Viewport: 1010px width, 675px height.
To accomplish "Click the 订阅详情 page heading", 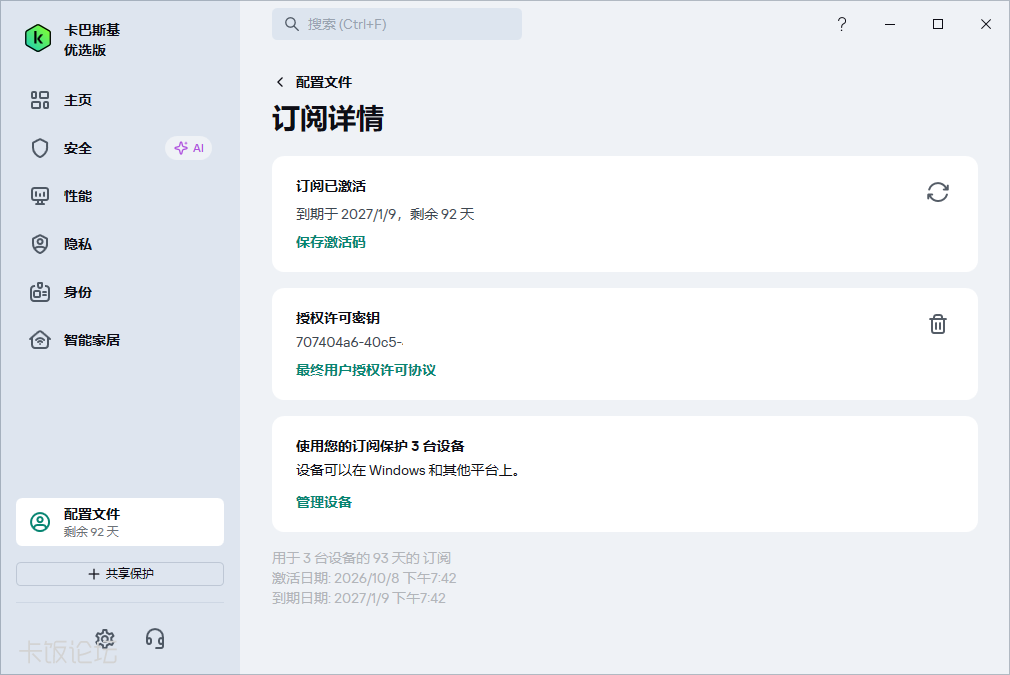I will (x=328, y=119).
